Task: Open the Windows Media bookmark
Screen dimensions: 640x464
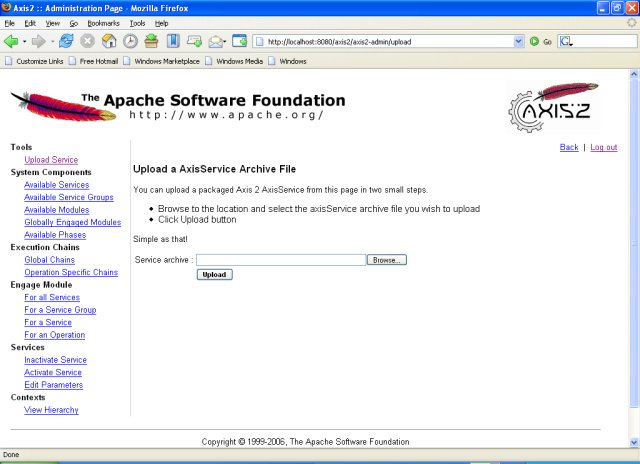Action: pos(234,61)
